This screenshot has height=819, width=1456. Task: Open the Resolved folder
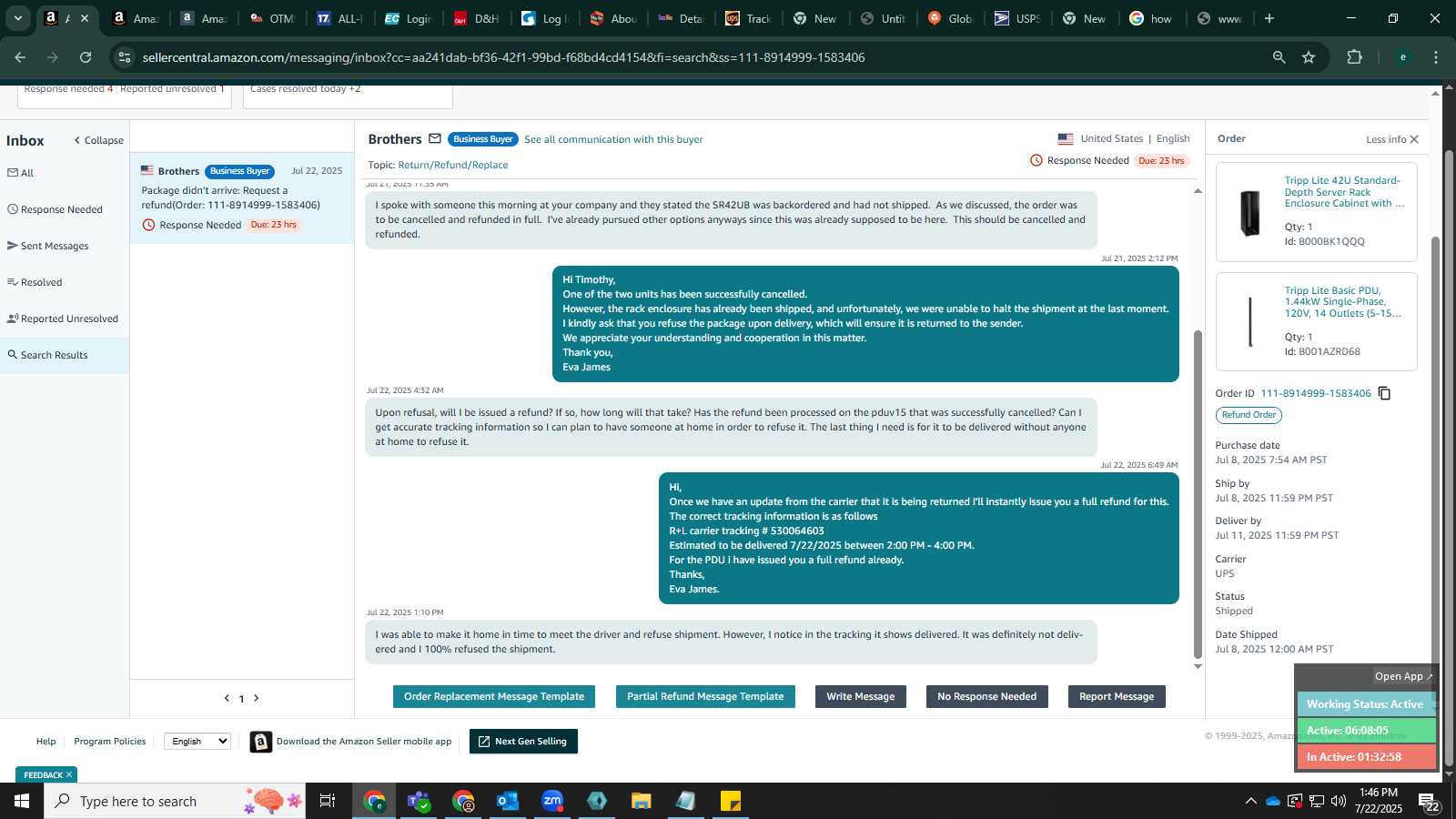[64, 282]
